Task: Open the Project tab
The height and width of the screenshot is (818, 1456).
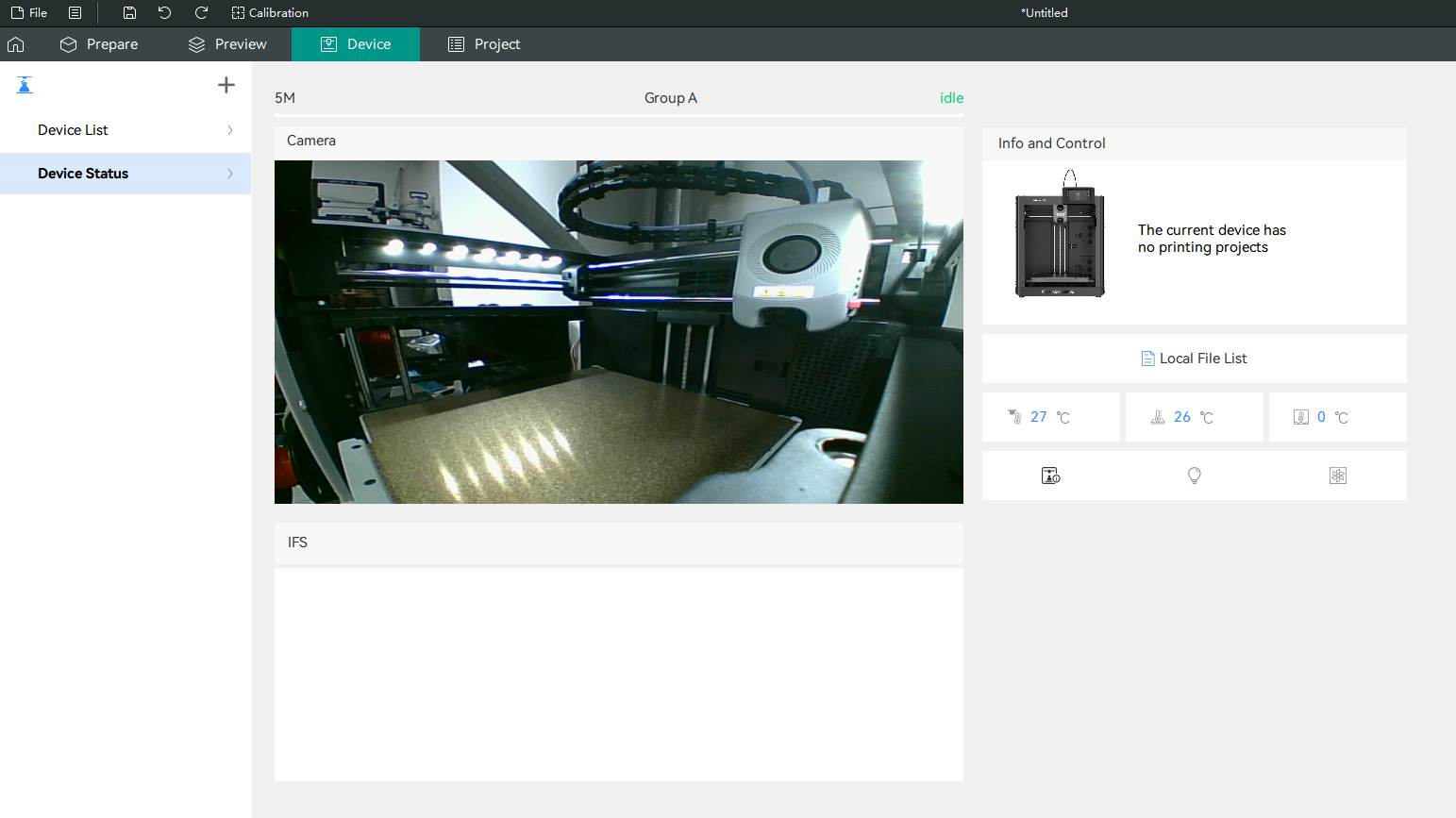Action: [484, 44]
